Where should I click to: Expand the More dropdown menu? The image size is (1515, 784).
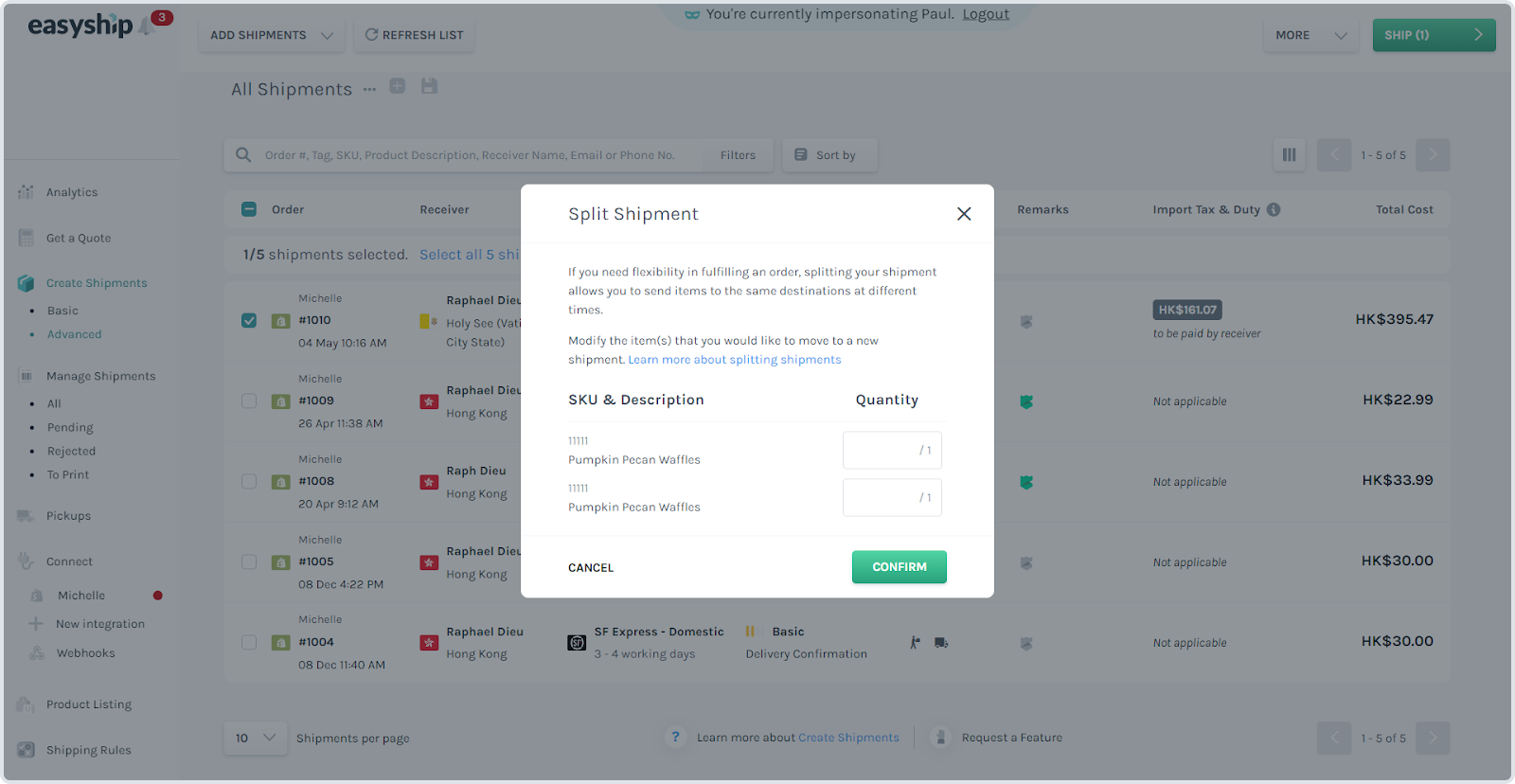(x=1310, y=35)
